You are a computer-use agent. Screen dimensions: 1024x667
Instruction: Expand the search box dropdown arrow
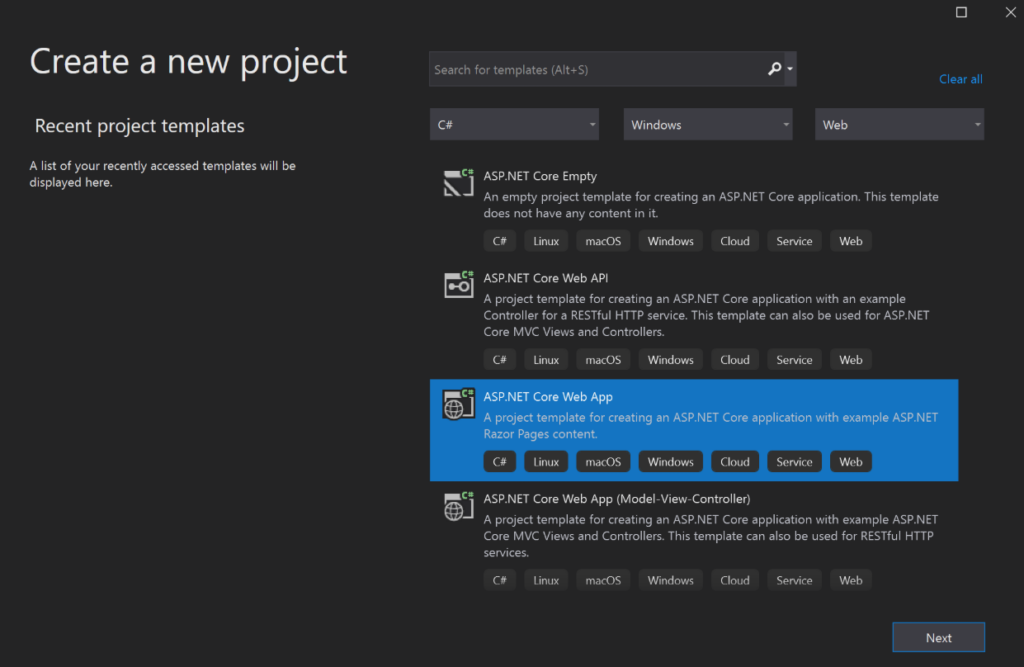point(791,68)
